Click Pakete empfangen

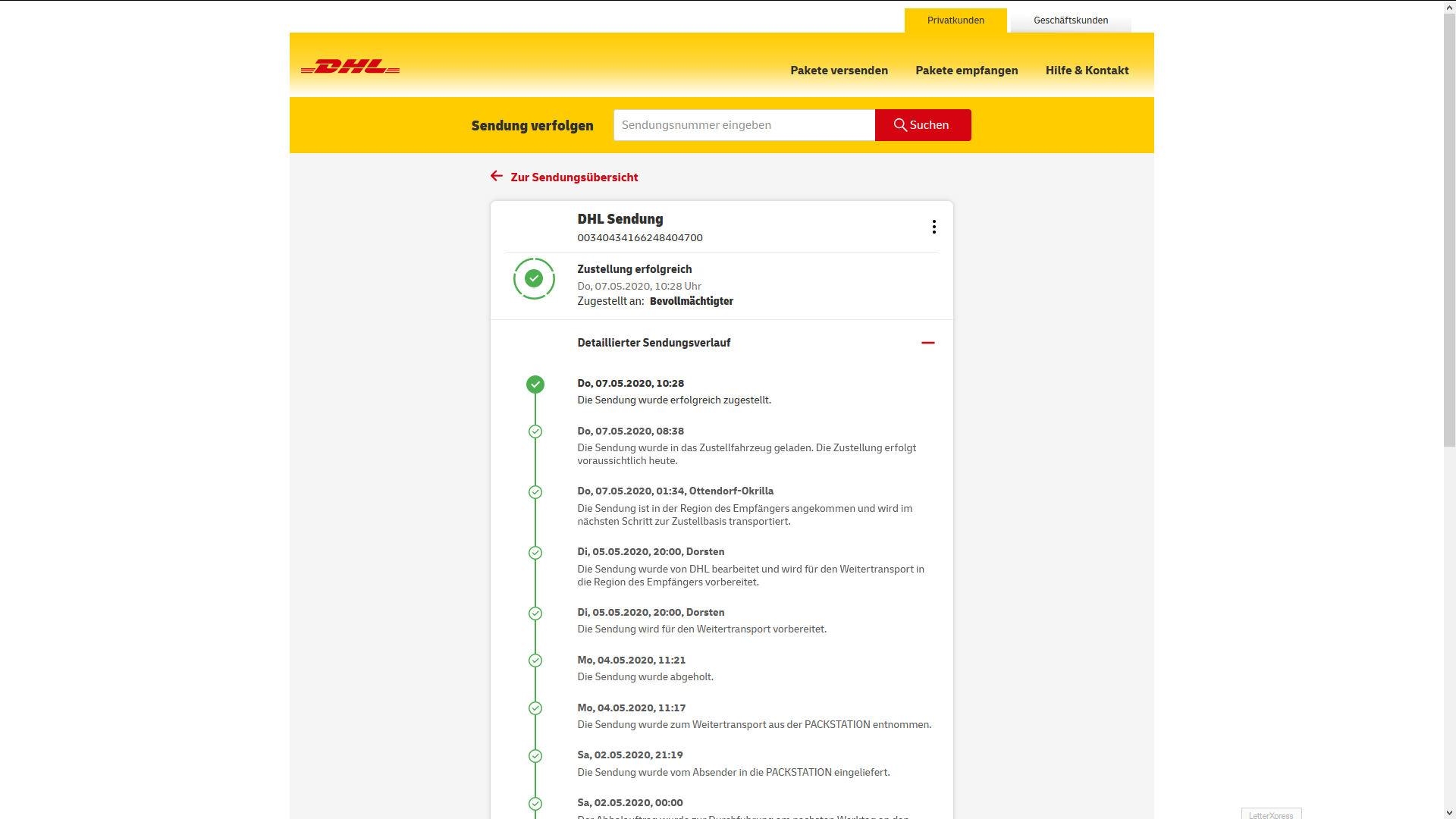966,70
